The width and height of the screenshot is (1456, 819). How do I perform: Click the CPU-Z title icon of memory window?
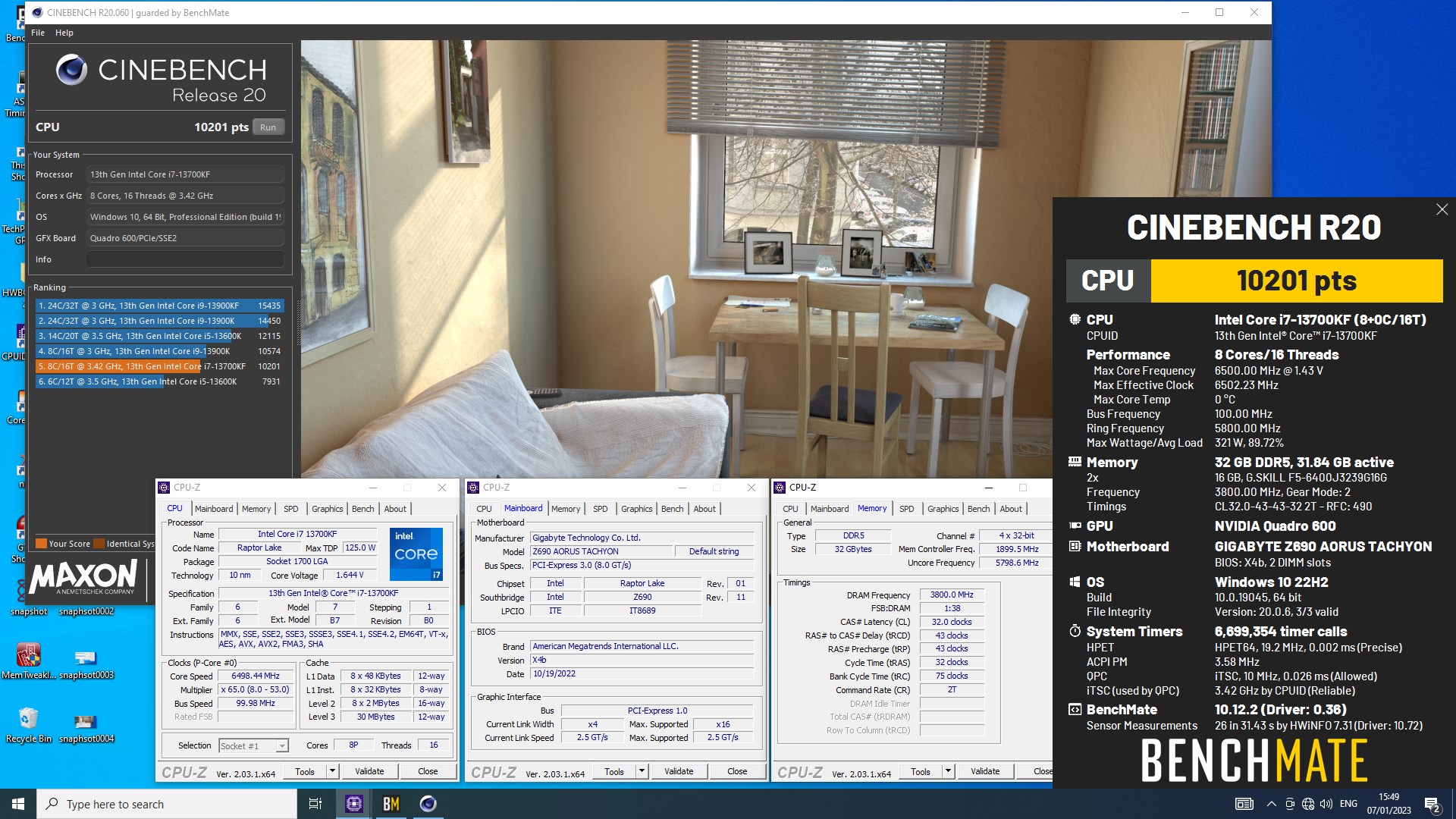pos(780,488)
